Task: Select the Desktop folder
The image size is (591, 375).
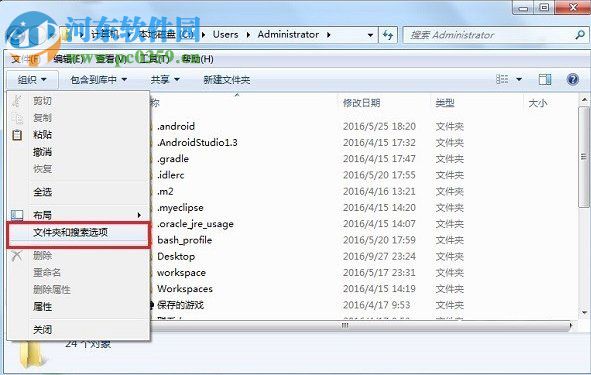Action: (x=176, y=256)
